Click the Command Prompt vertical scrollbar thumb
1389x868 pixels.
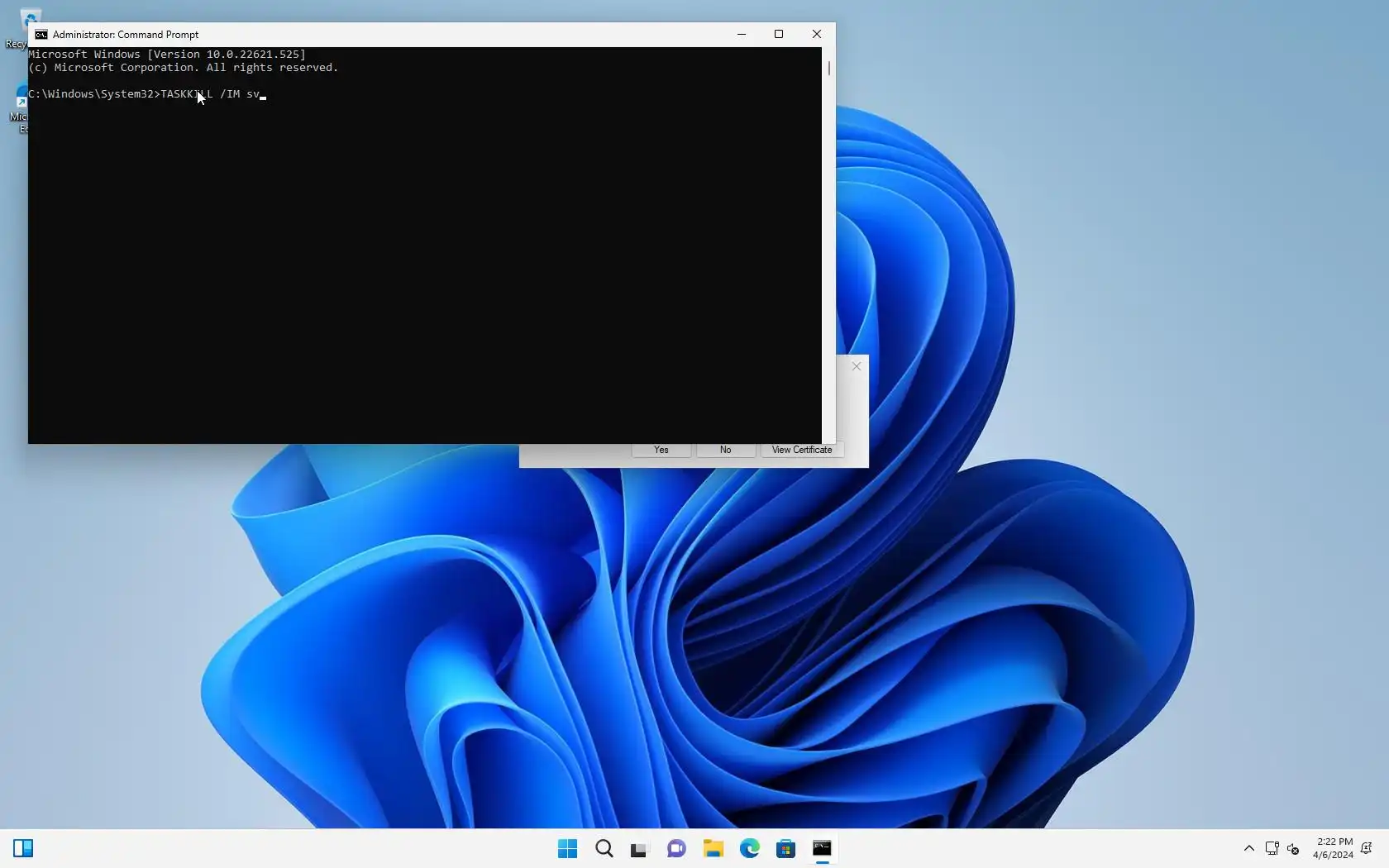pyautogui.click(x=828, y=68)
